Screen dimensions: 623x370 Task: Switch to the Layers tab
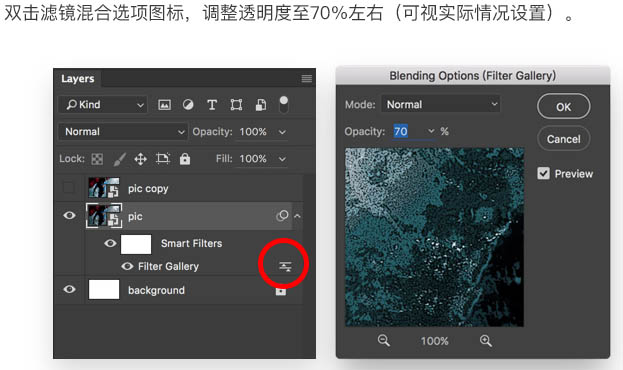77,79
